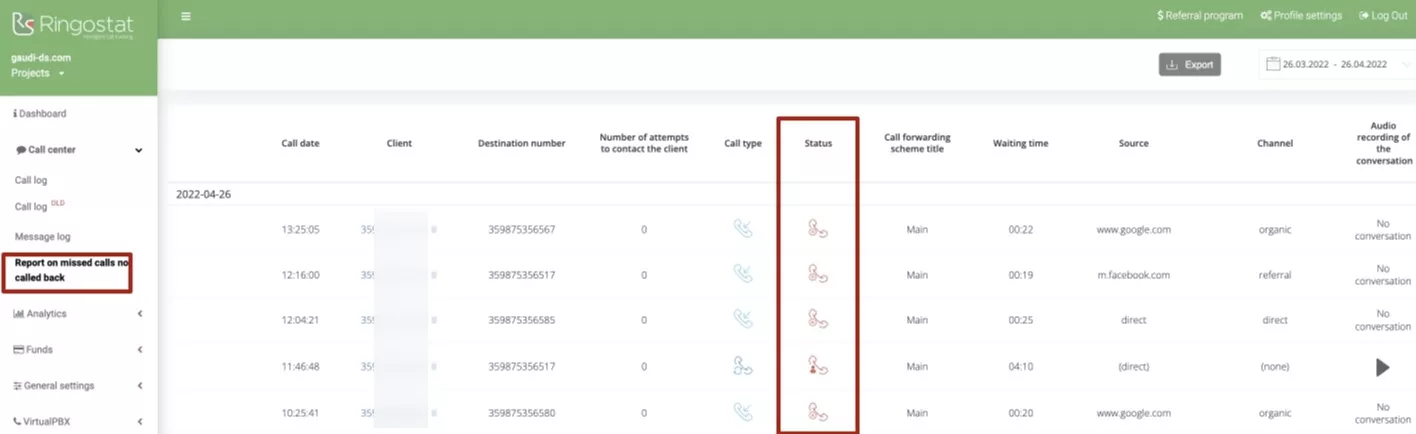Click the Source column header
This screenshot has width=1416, height=434.
[x=1133, y=143]
